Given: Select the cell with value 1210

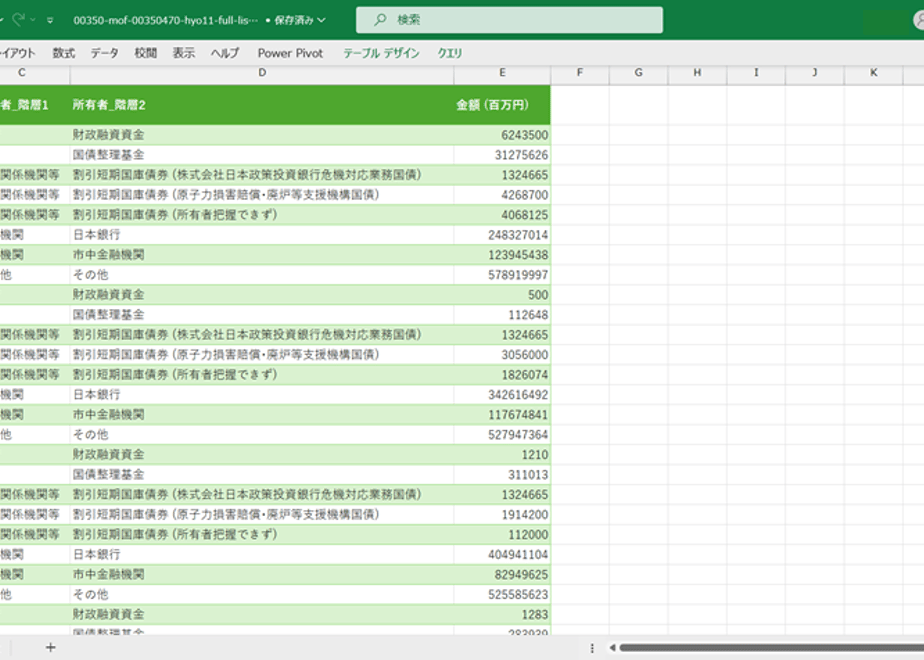Looking at the screenshot, I should coord(502,455).
